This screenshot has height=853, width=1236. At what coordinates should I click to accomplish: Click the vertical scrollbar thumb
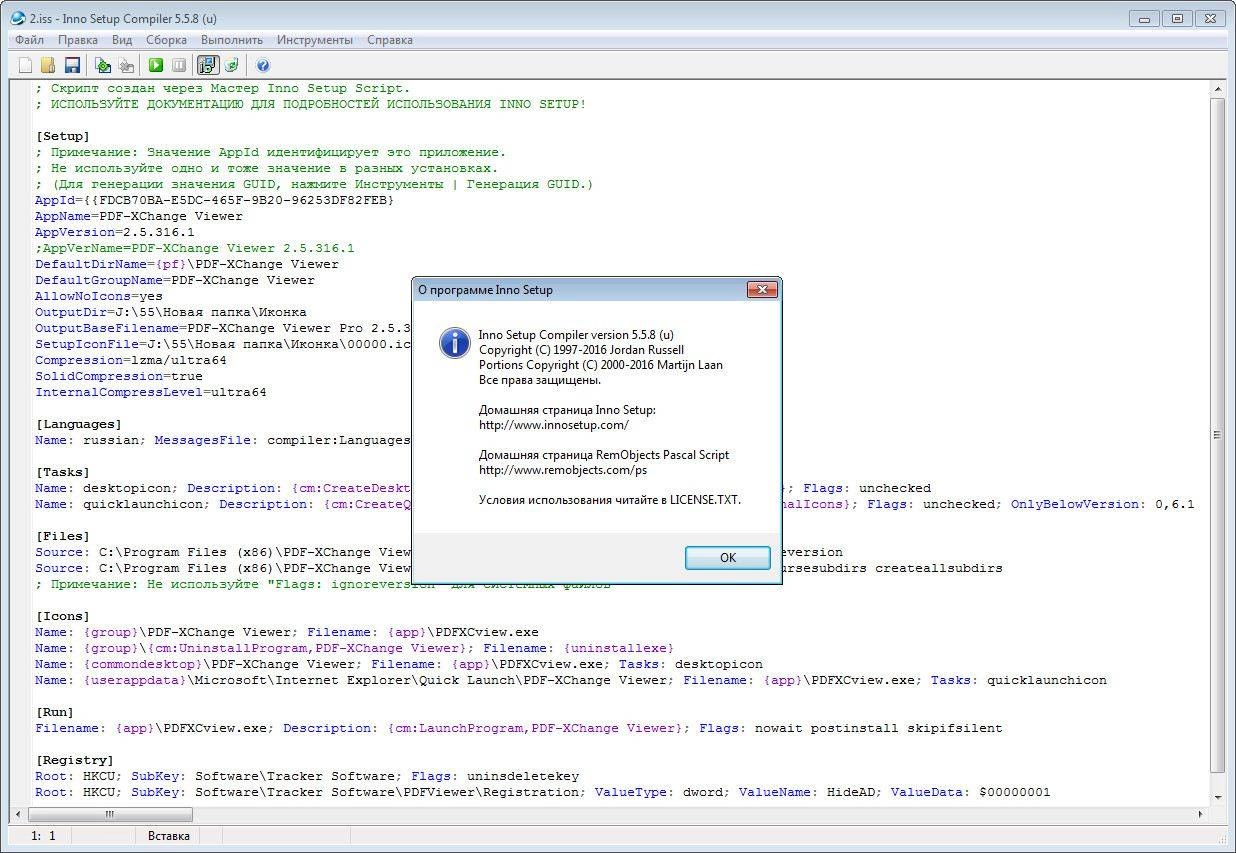pos(1217,436)
